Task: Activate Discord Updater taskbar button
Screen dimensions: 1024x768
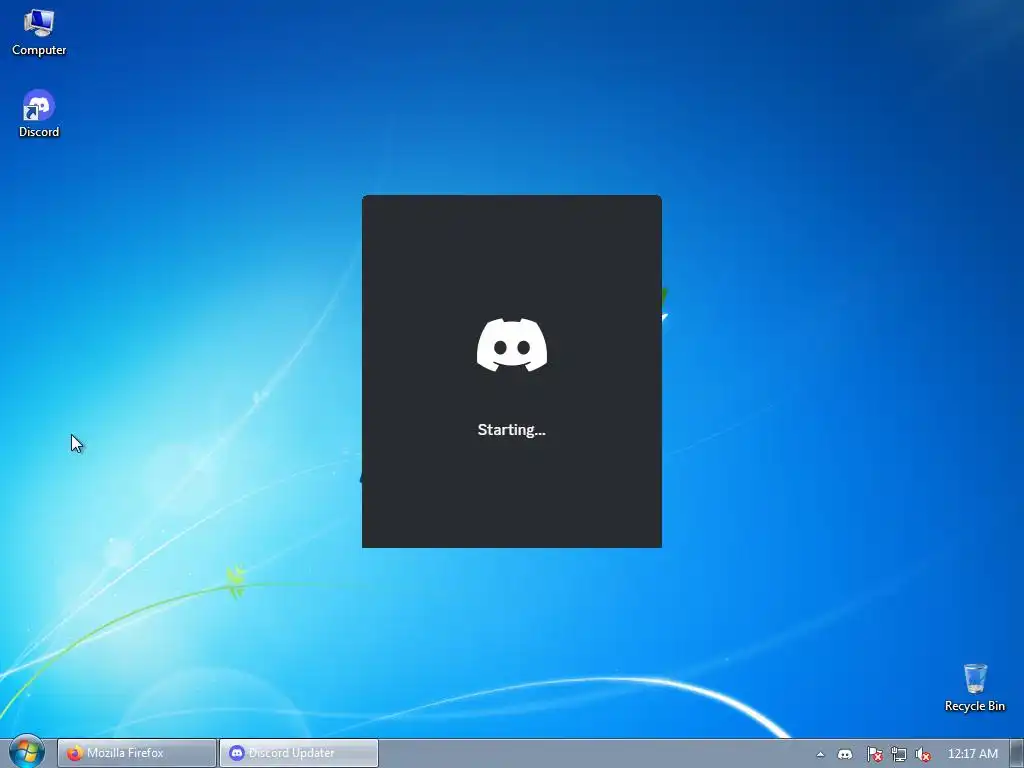Action: [299, 753]
